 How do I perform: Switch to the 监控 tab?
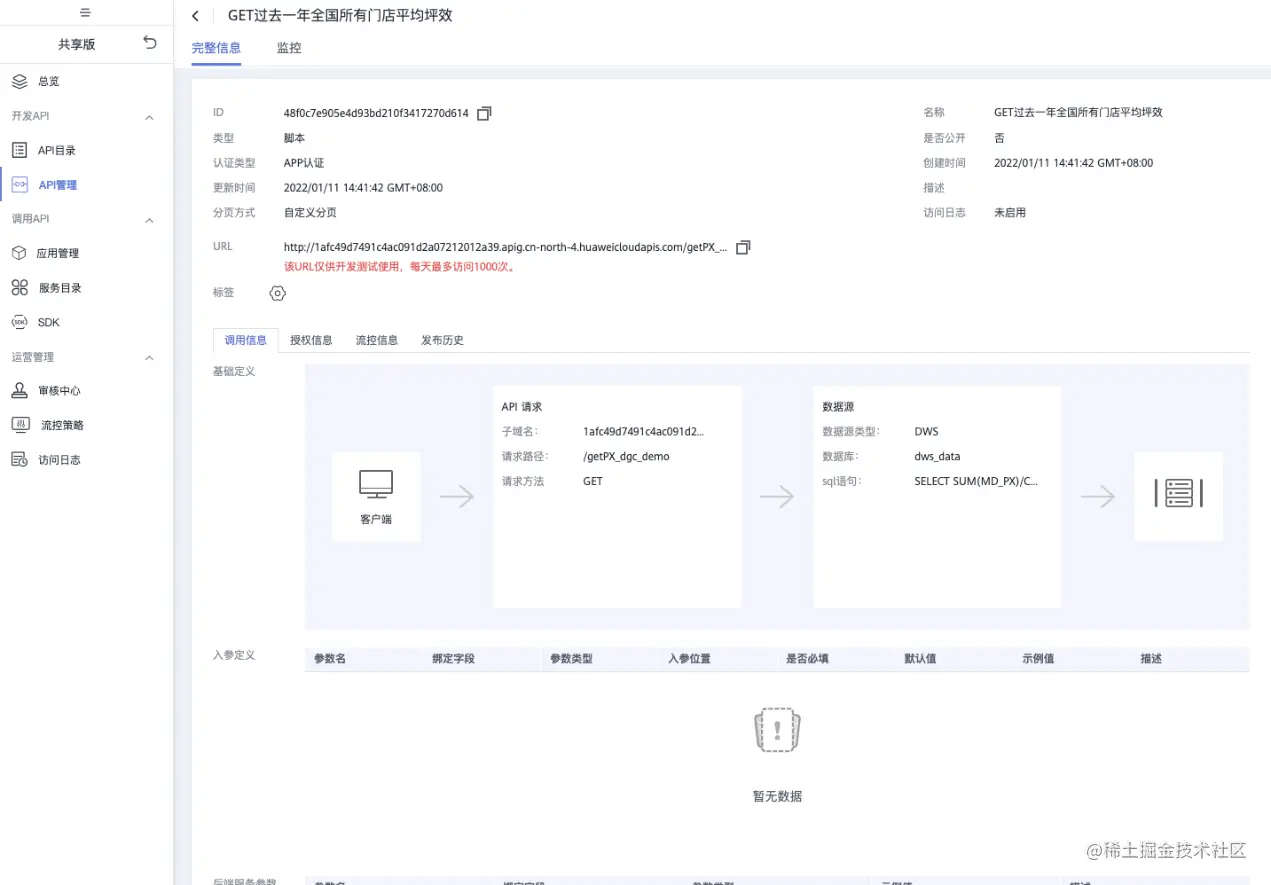(289, 48)
